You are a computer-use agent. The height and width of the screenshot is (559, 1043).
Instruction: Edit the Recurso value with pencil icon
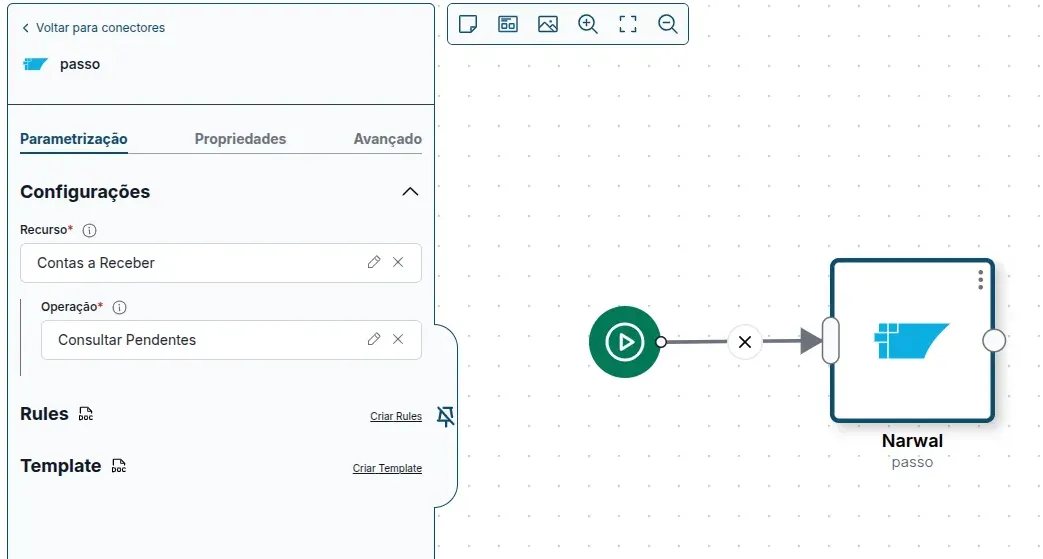pyautogui.click(x=374, y=262)
